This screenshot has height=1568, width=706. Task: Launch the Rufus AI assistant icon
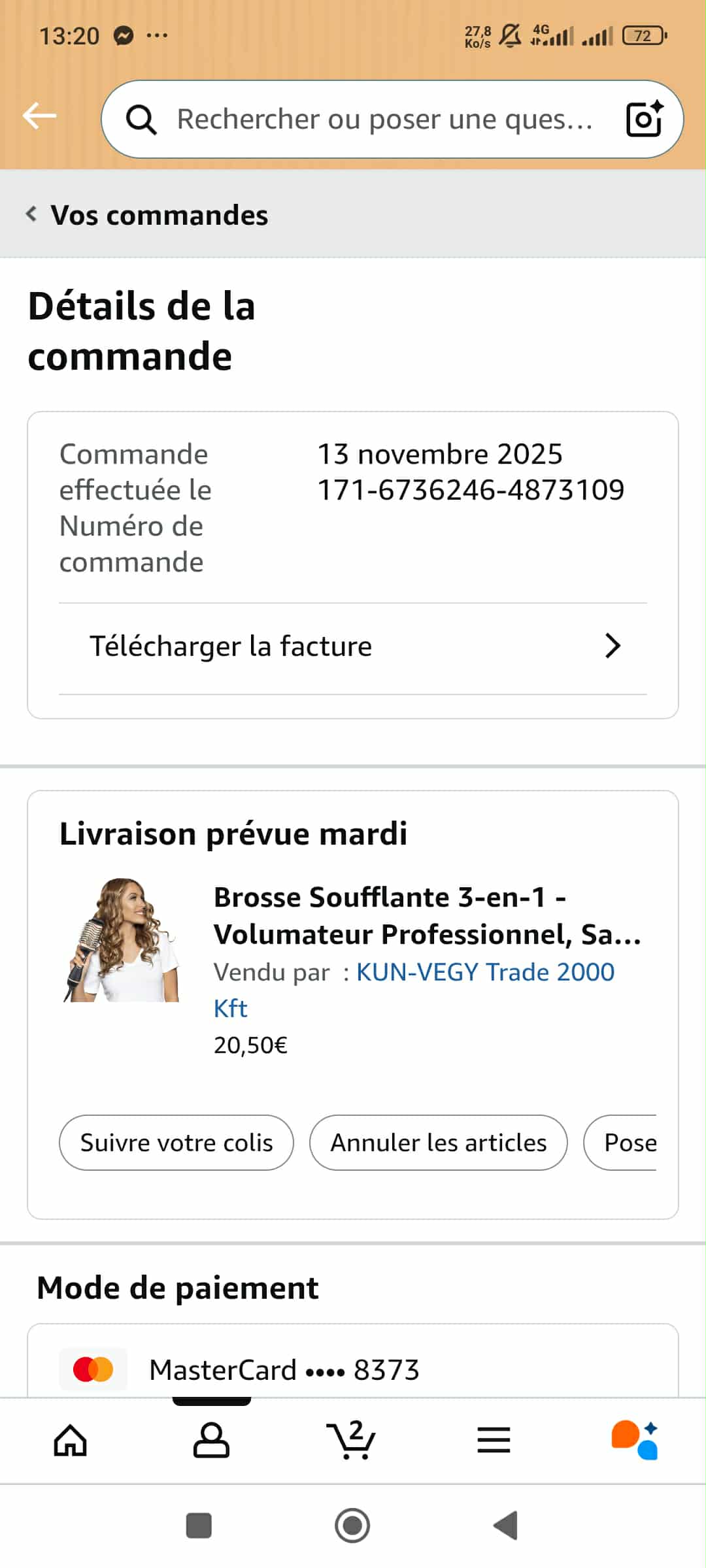coord(634,1440)
